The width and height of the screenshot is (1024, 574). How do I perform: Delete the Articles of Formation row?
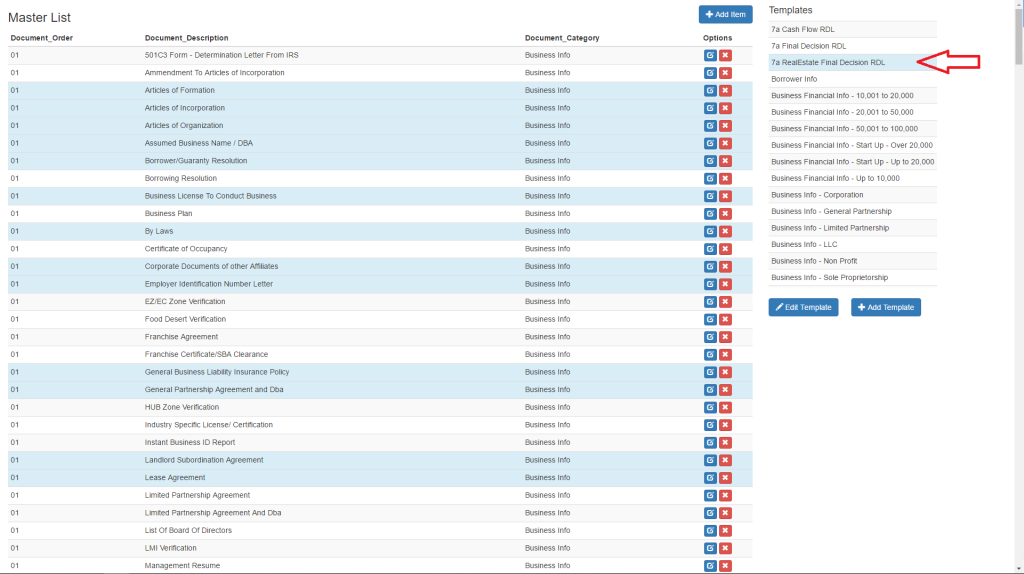click(x=725, y=91)
